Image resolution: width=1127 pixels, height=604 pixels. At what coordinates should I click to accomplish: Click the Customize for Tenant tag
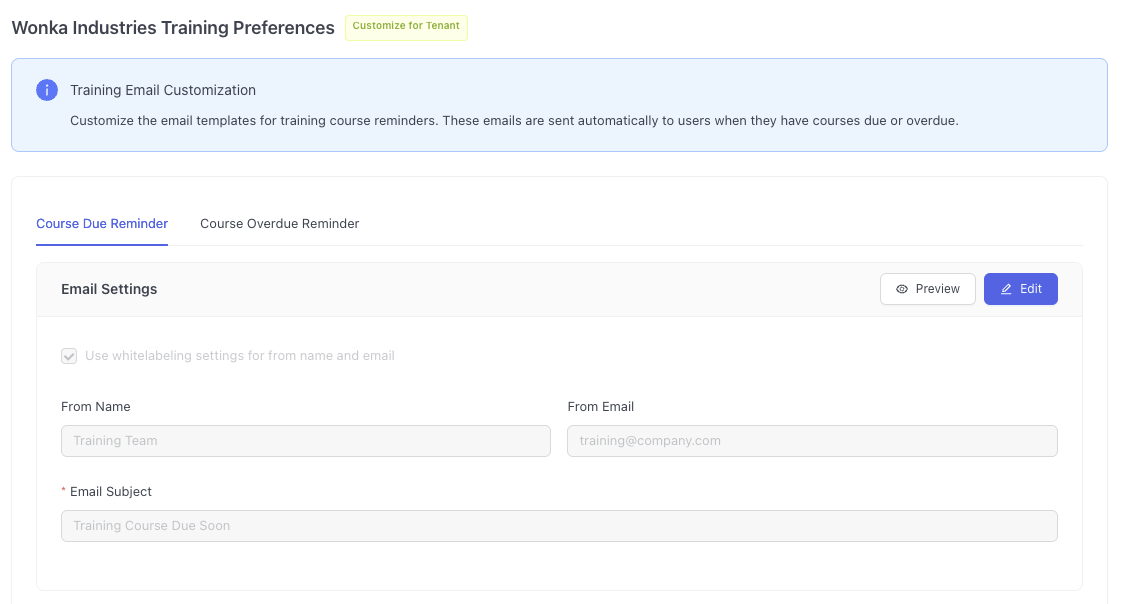(x=406, y=27)
